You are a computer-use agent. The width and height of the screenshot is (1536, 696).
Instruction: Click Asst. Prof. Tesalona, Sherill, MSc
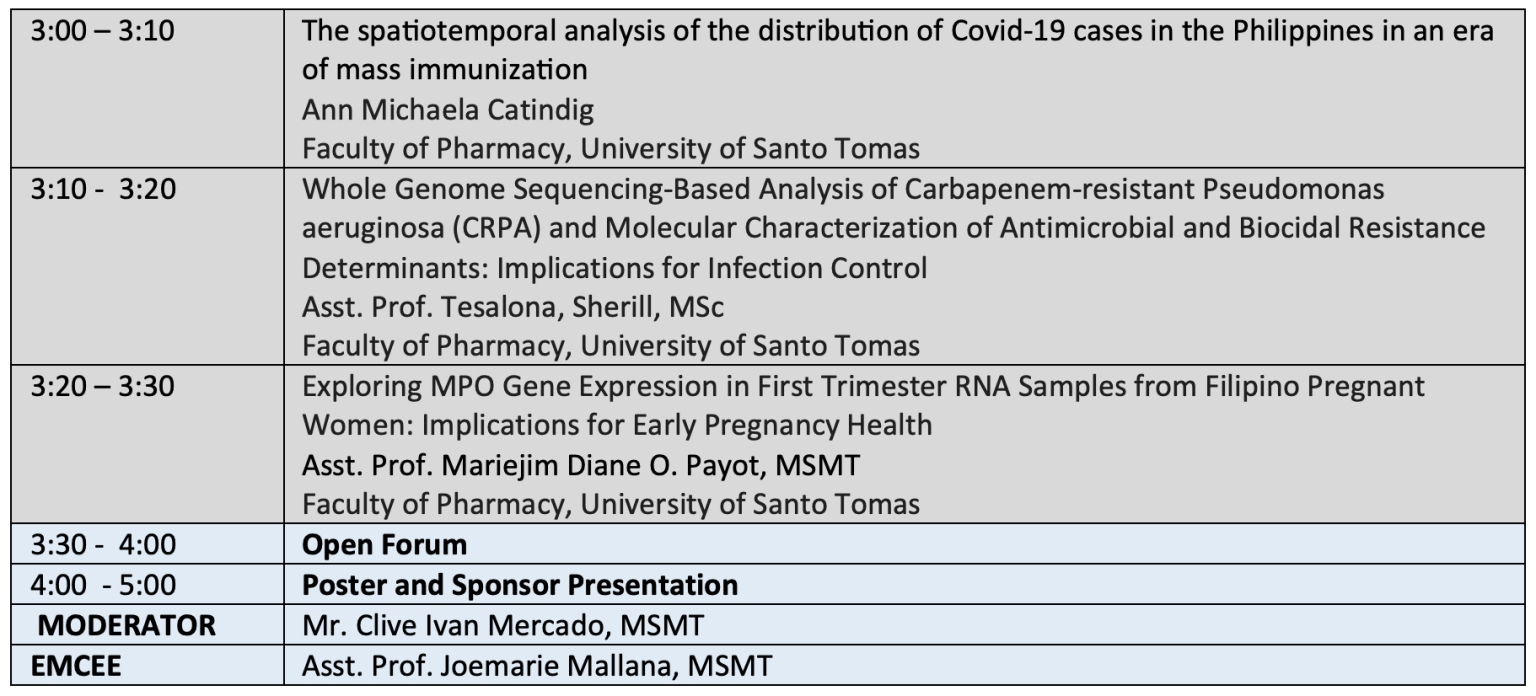pos(513,307)
